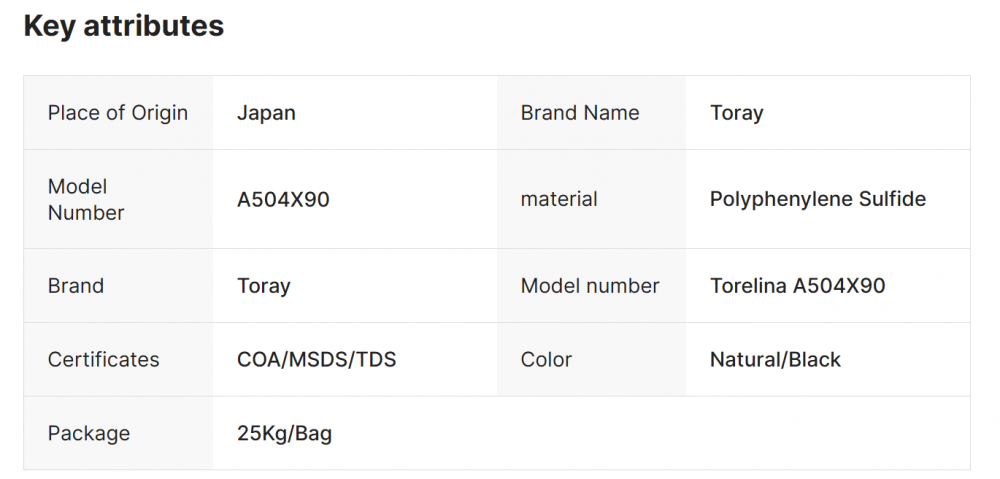
Task: Click the empty cell right of 25Kg/Bag
Action: tap(732, 434)
